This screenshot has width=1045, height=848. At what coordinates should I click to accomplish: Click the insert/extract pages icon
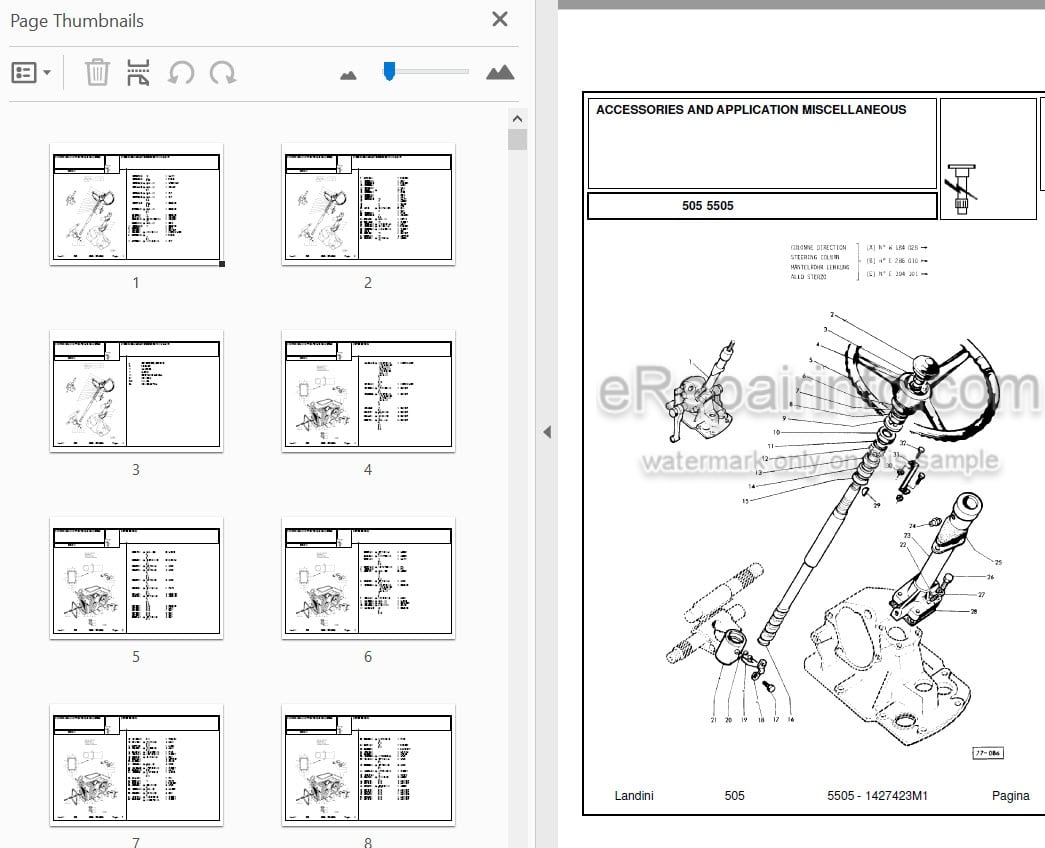[x=138, y=73]
